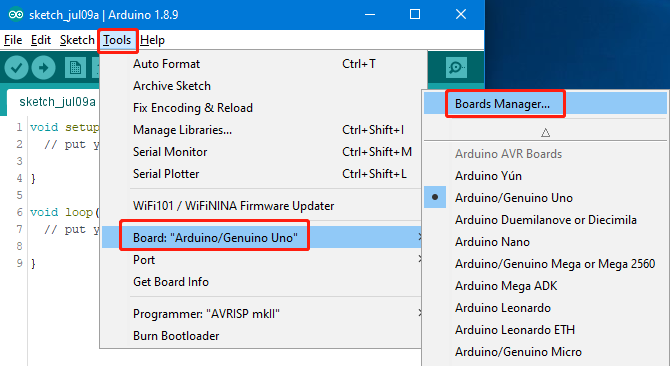Select Burn Bootloader entry
Viewport: 670px width, 366px height.
[x=262, y=336]
